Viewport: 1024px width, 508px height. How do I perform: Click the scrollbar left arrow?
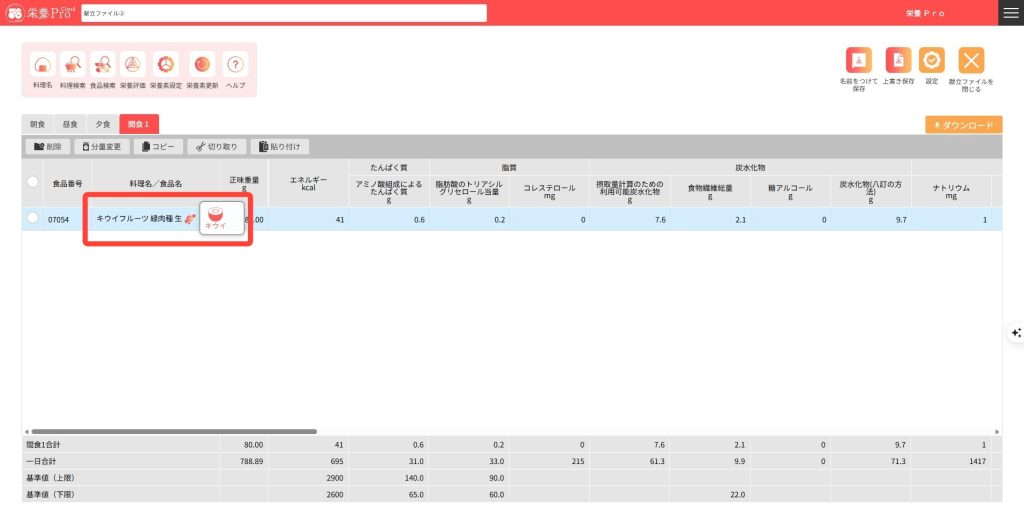pyautogui.click(x=26, y=432)
